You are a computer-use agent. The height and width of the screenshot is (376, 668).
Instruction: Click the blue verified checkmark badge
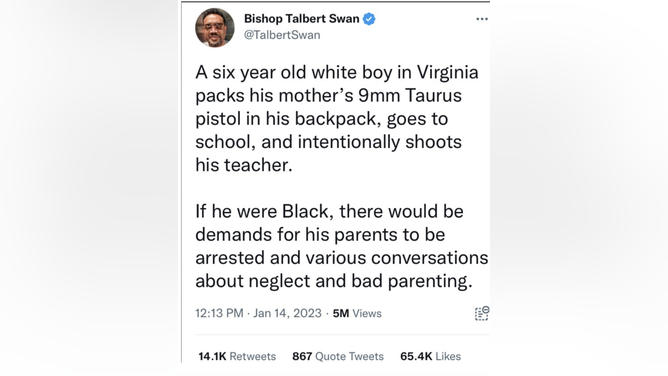pos(369,19)
